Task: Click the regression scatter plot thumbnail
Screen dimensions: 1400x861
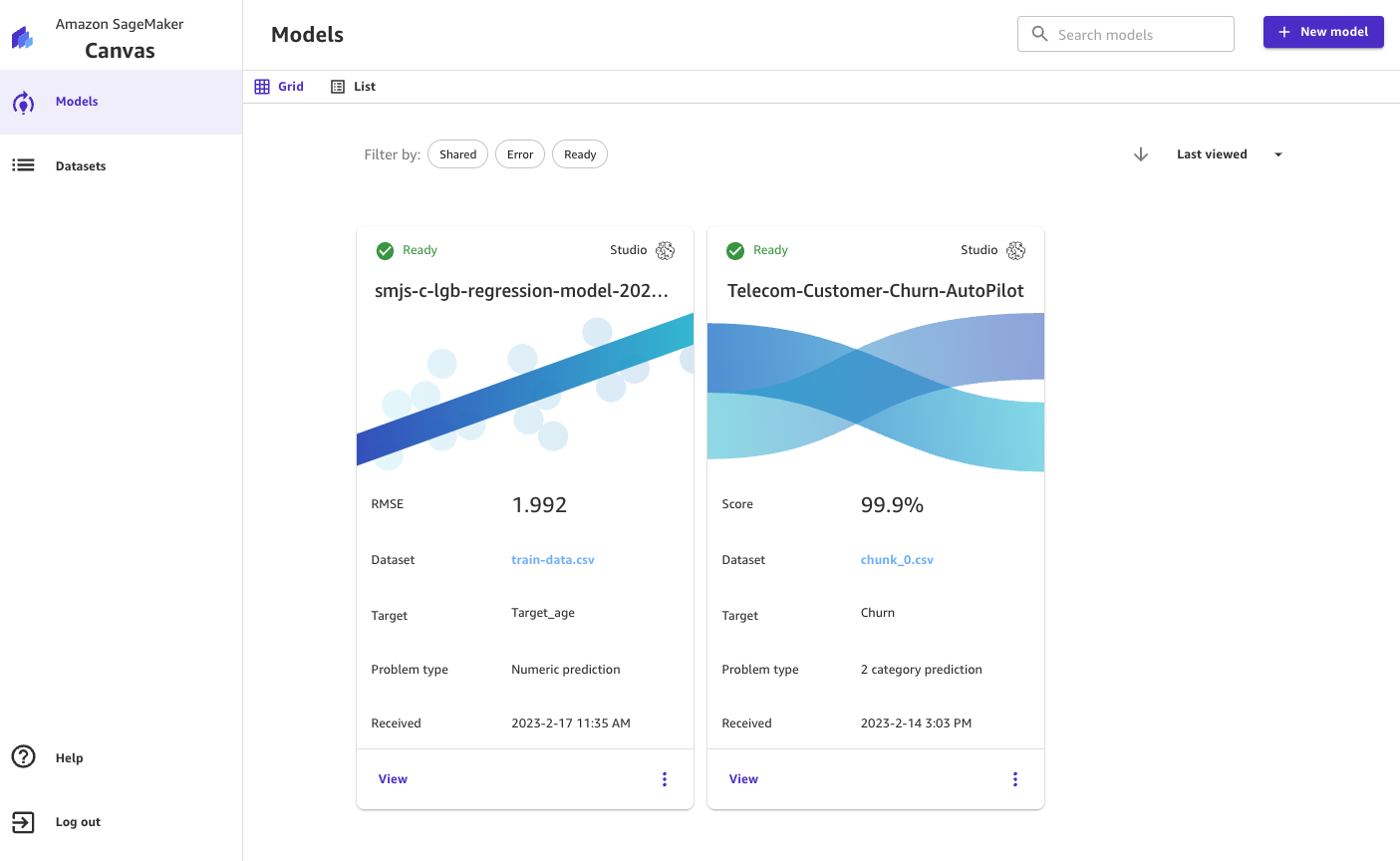Action: 525,392
